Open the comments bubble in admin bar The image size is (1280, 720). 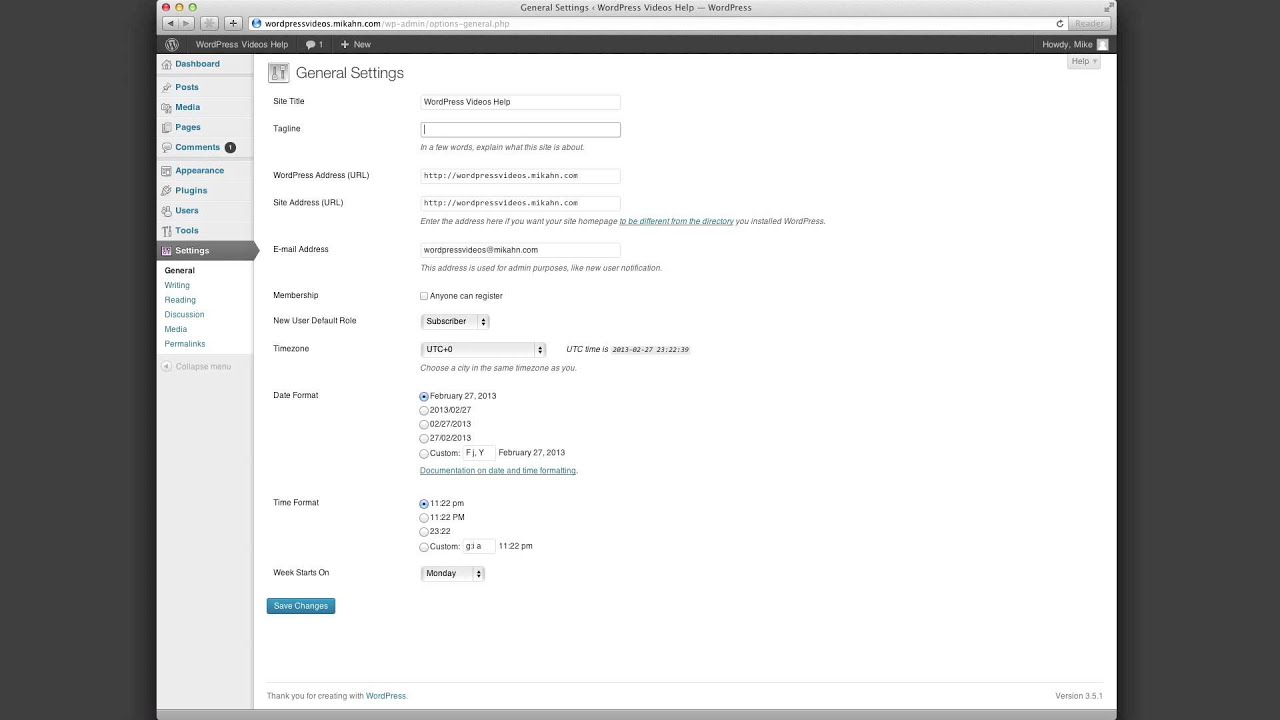314,44
